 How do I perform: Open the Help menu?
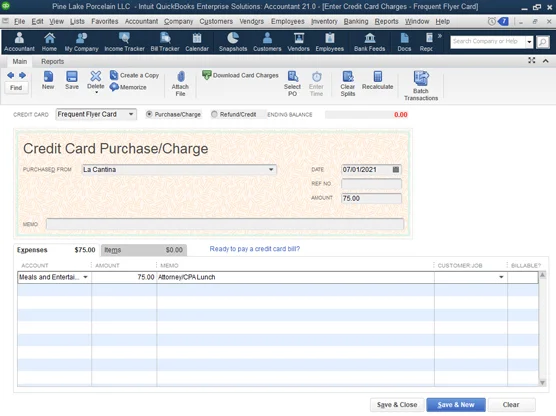pyautogui.click(x=443, y=21)
